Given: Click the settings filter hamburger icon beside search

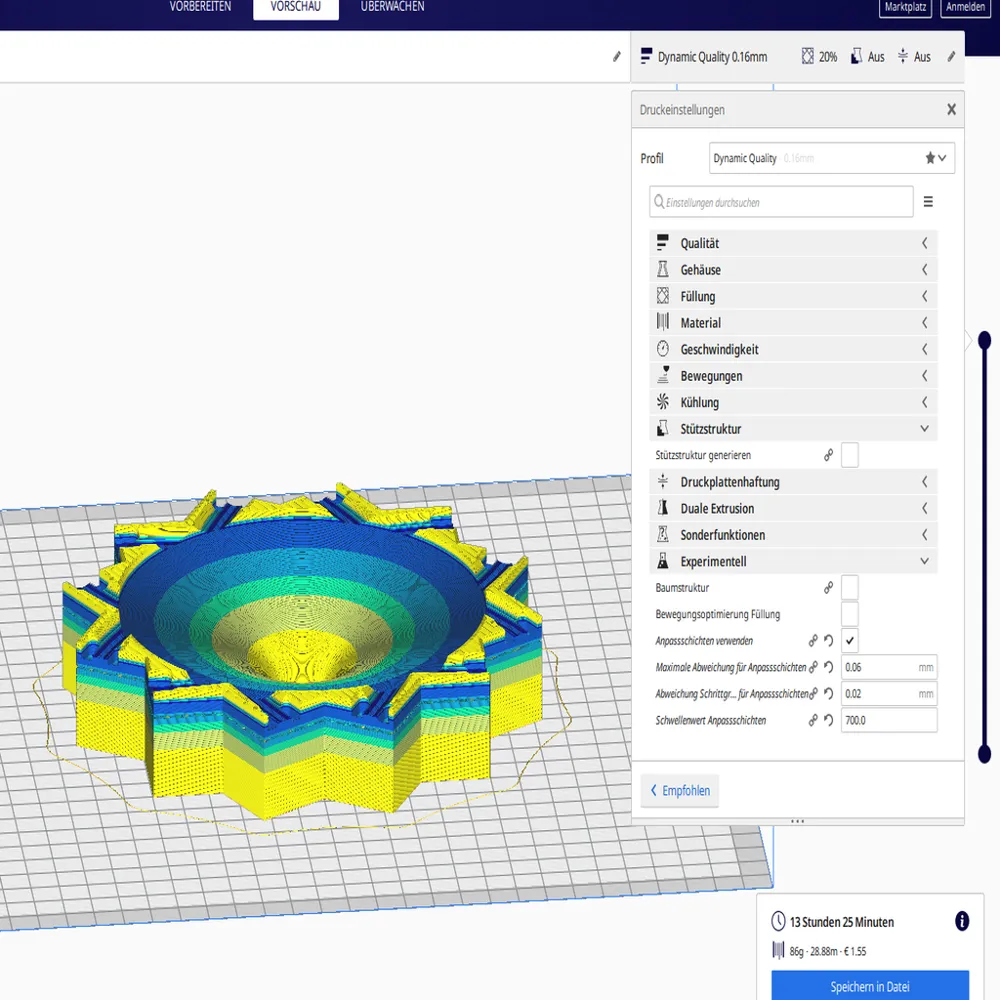Looking at the screenshot, I should pyautogui.click(x=928, y=201).
